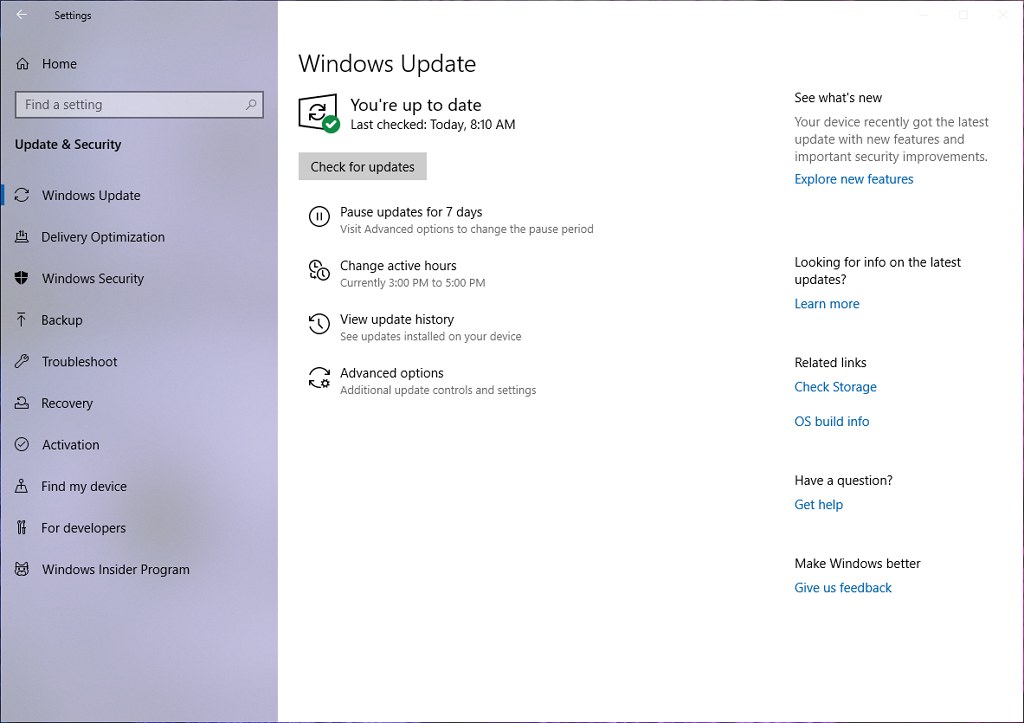Viewport: 1024px width, 723px height.
Task: Click Check for updates button
Action: 362,167
